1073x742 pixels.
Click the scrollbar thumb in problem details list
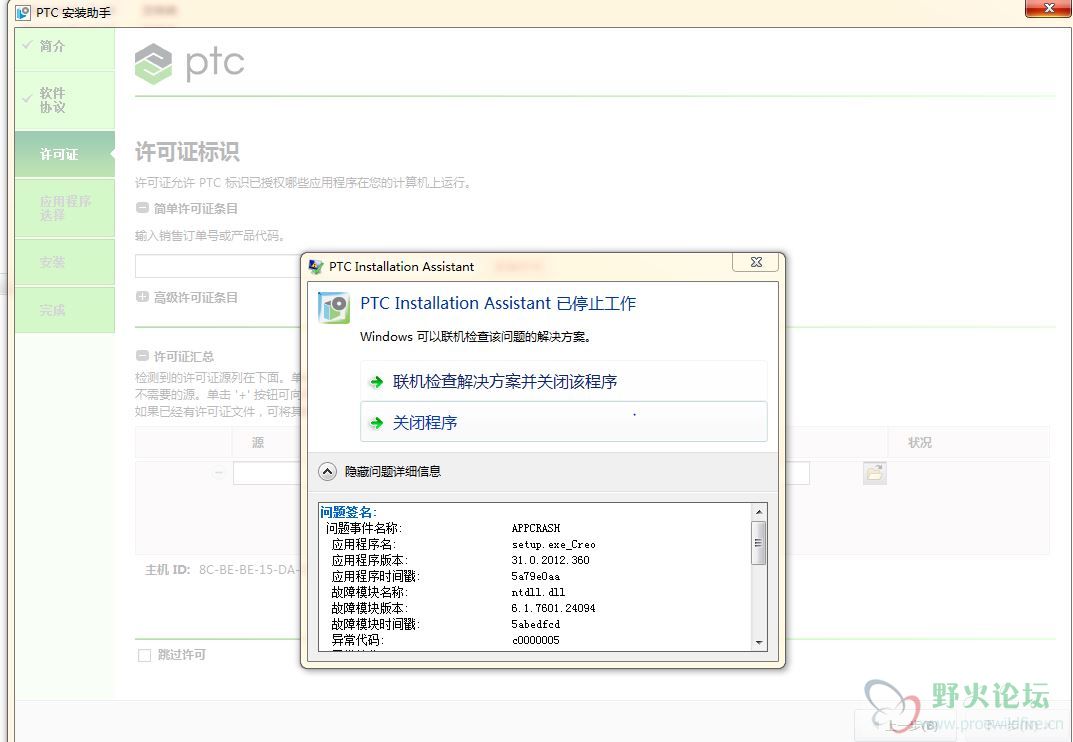tap(758, 543)
